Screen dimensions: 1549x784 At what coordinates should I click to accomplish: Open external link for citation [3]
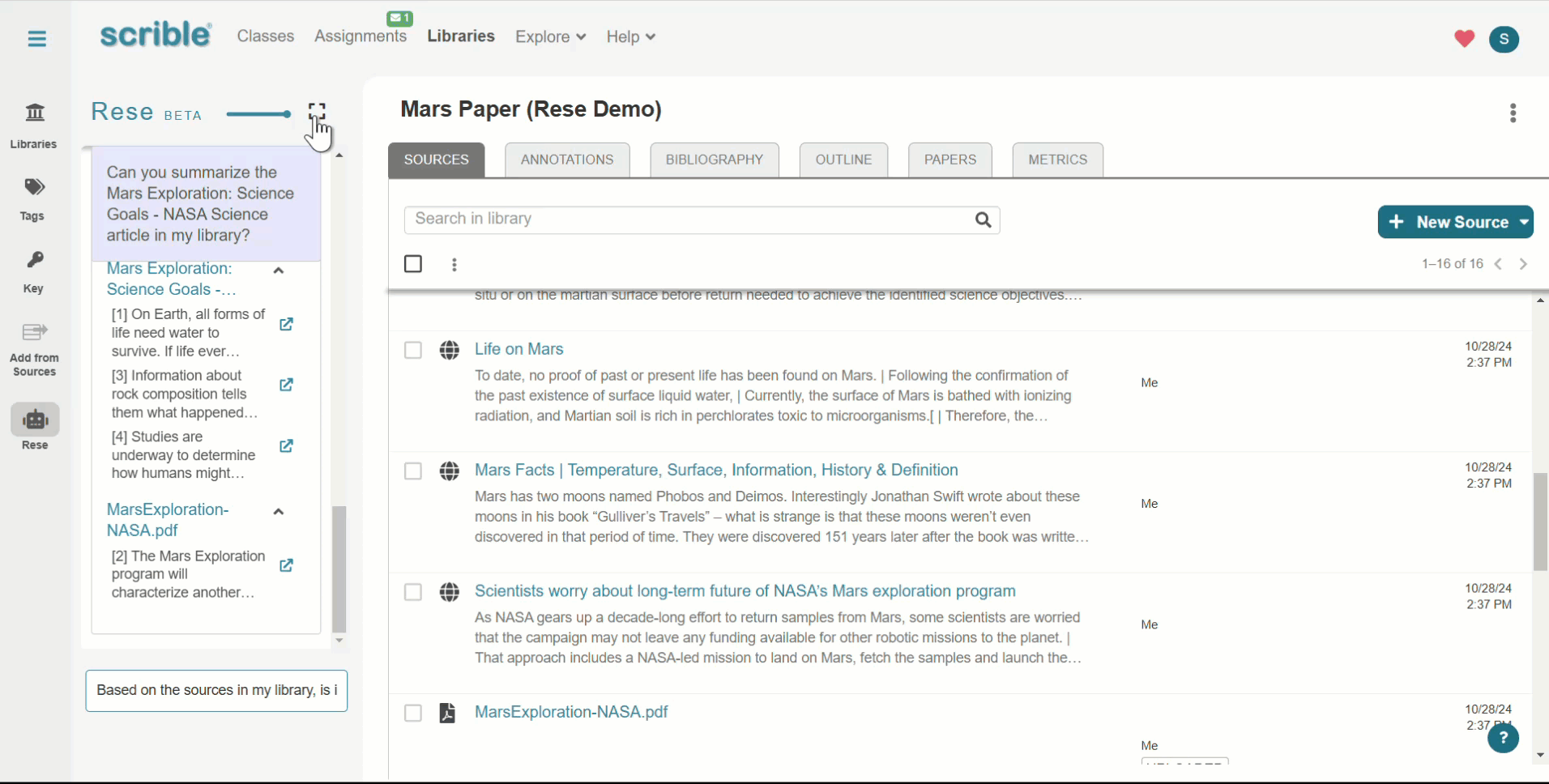click(286, 385)
